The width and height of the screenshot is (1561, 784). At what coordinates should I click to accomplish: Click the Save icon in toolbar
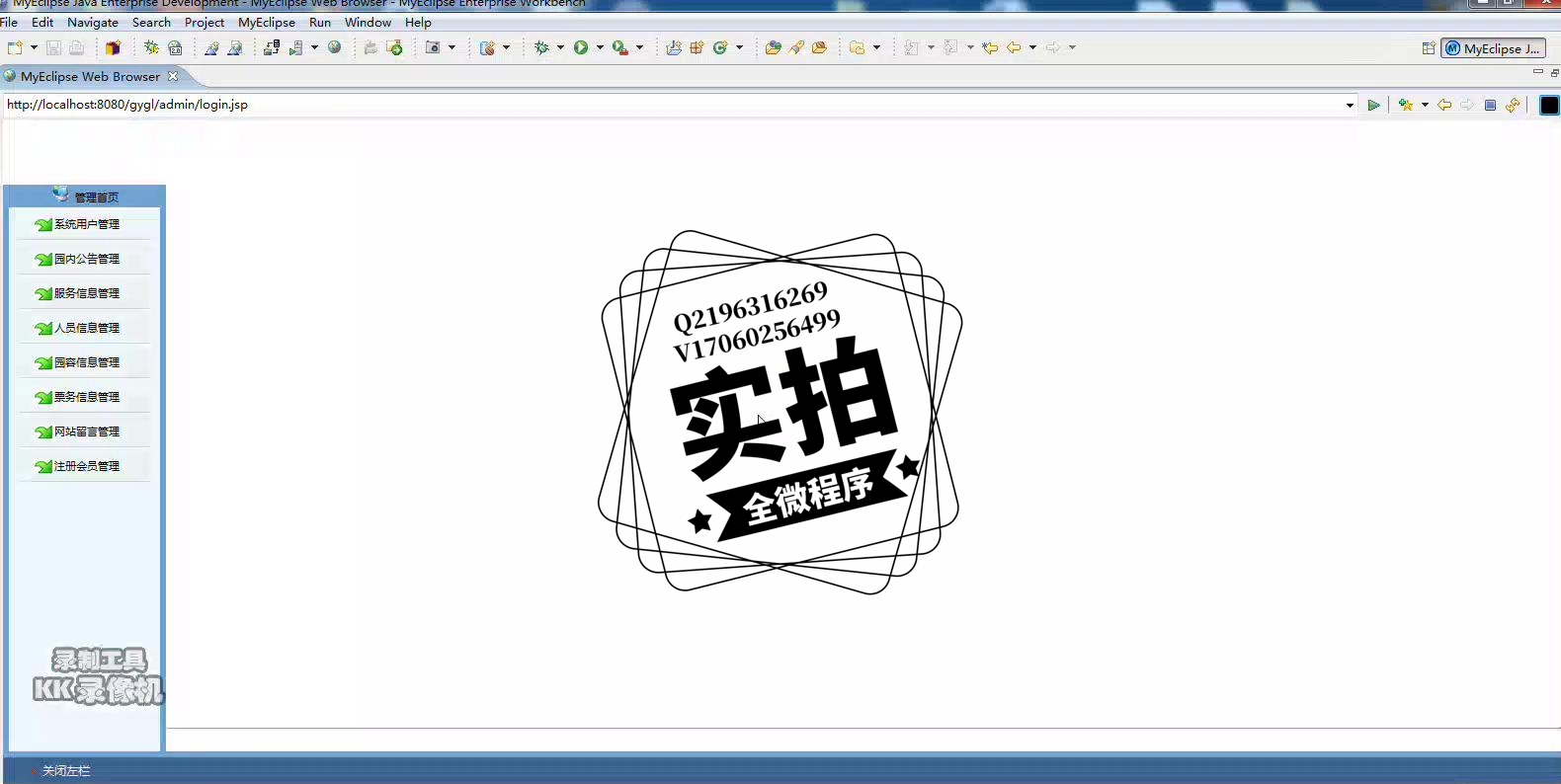click(53, 47)
